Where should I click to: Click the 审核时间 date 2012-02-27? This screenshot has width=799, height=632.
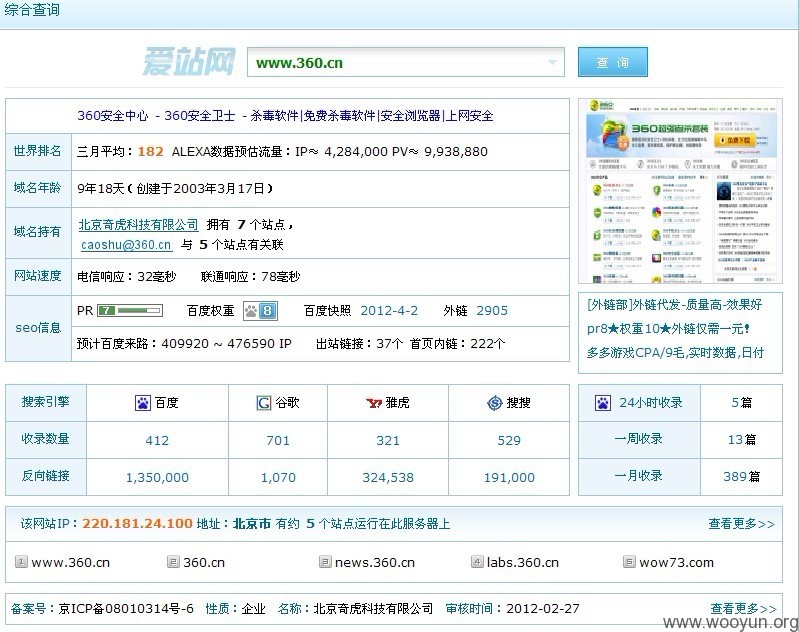click(543, 609)
